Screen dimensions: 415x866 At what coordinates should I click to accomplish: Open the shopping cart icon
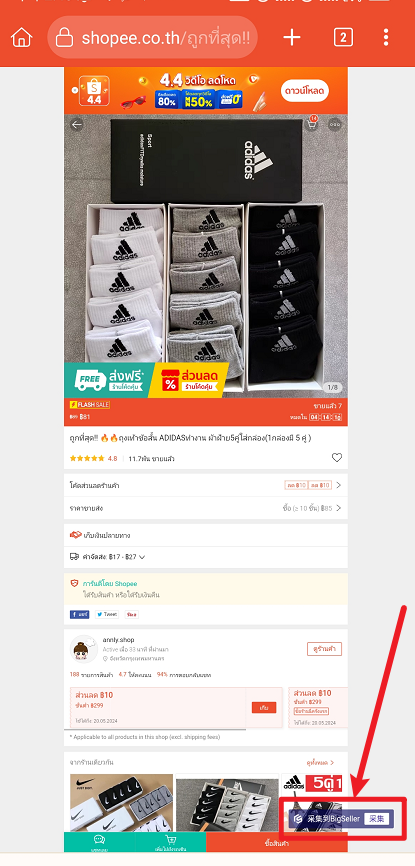[312, 124]
